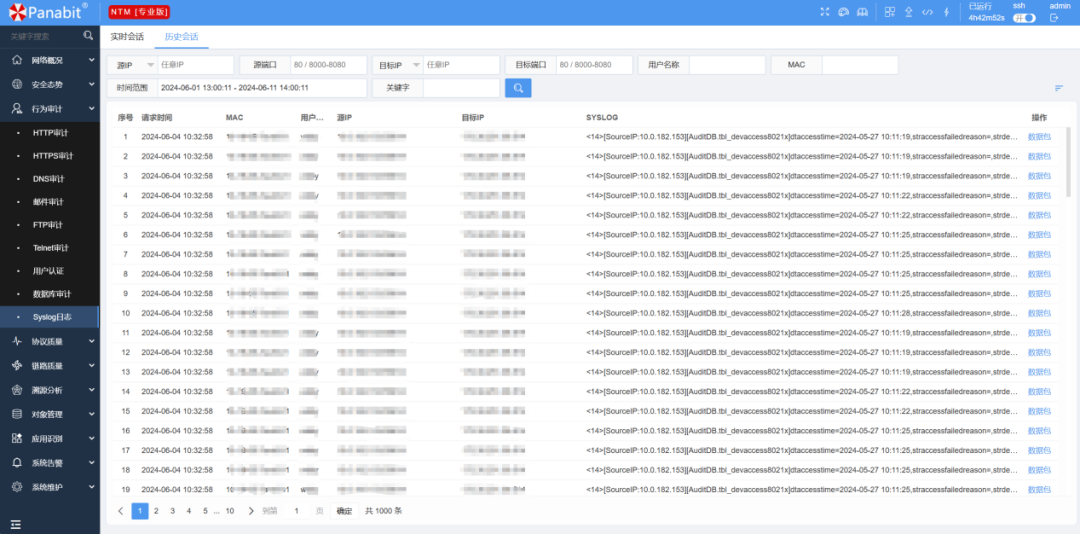Open FTP审计 in the sidebar
This screenshot has height=534, width=1080.
coord(50,225)
